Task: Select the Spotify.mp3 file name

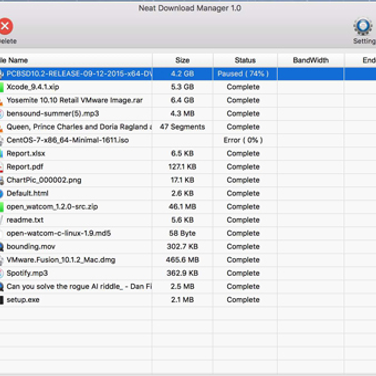Action: (27, 273)
